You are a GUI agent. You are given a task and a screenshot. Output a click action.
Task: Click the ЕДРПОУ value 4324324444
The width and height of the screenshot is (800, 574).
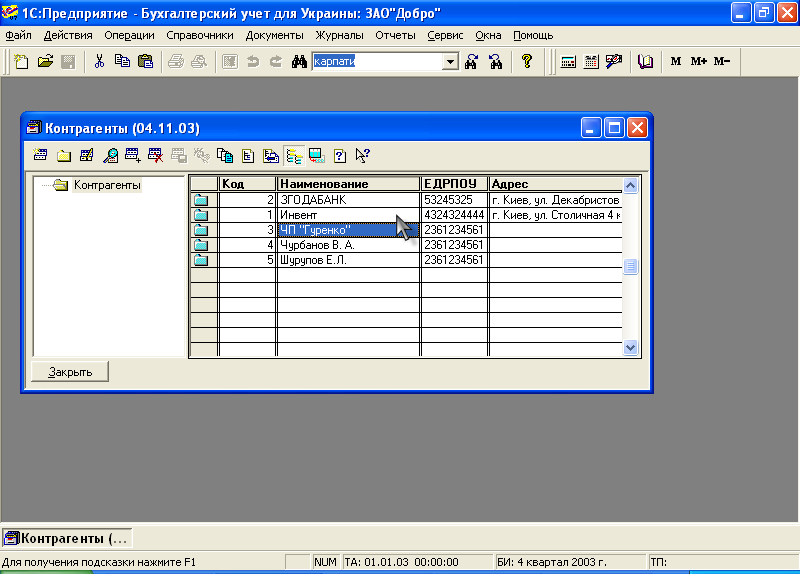[x=454, y=215]
